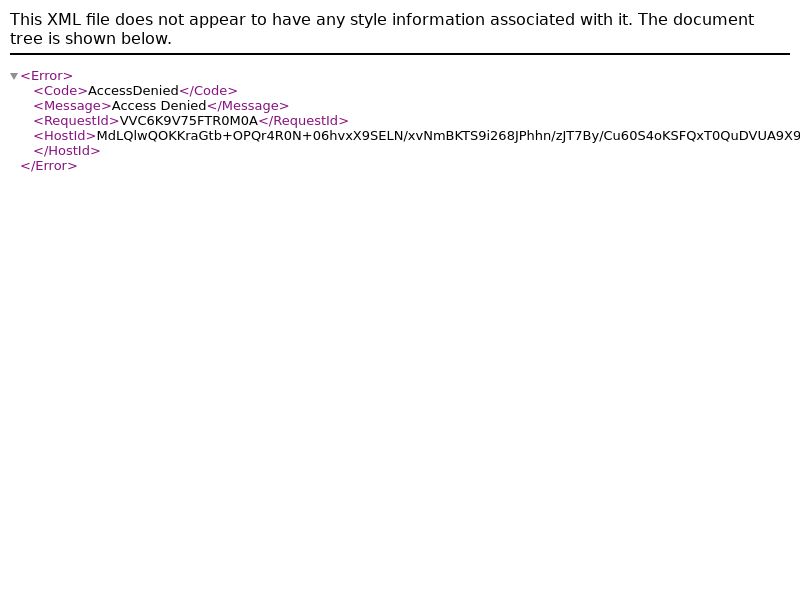Click 'document' in the header notice
Viewport: 800px width, 600px height.
(713, 19)
